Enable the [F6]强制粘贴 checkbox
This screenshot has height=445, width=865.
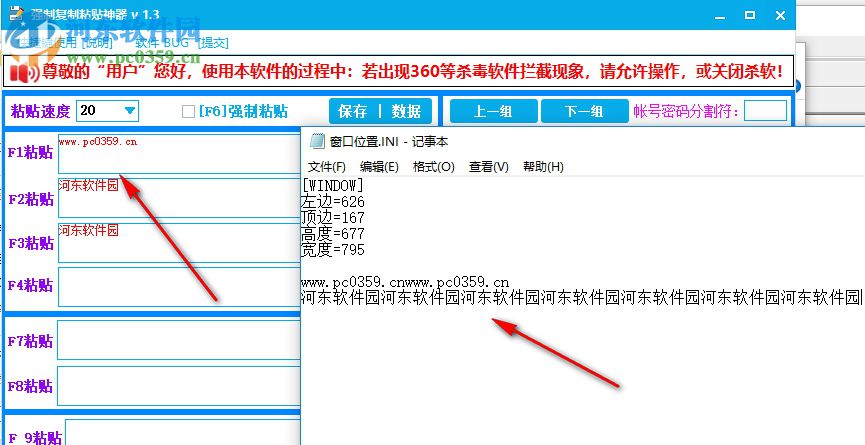click(188, 112)
